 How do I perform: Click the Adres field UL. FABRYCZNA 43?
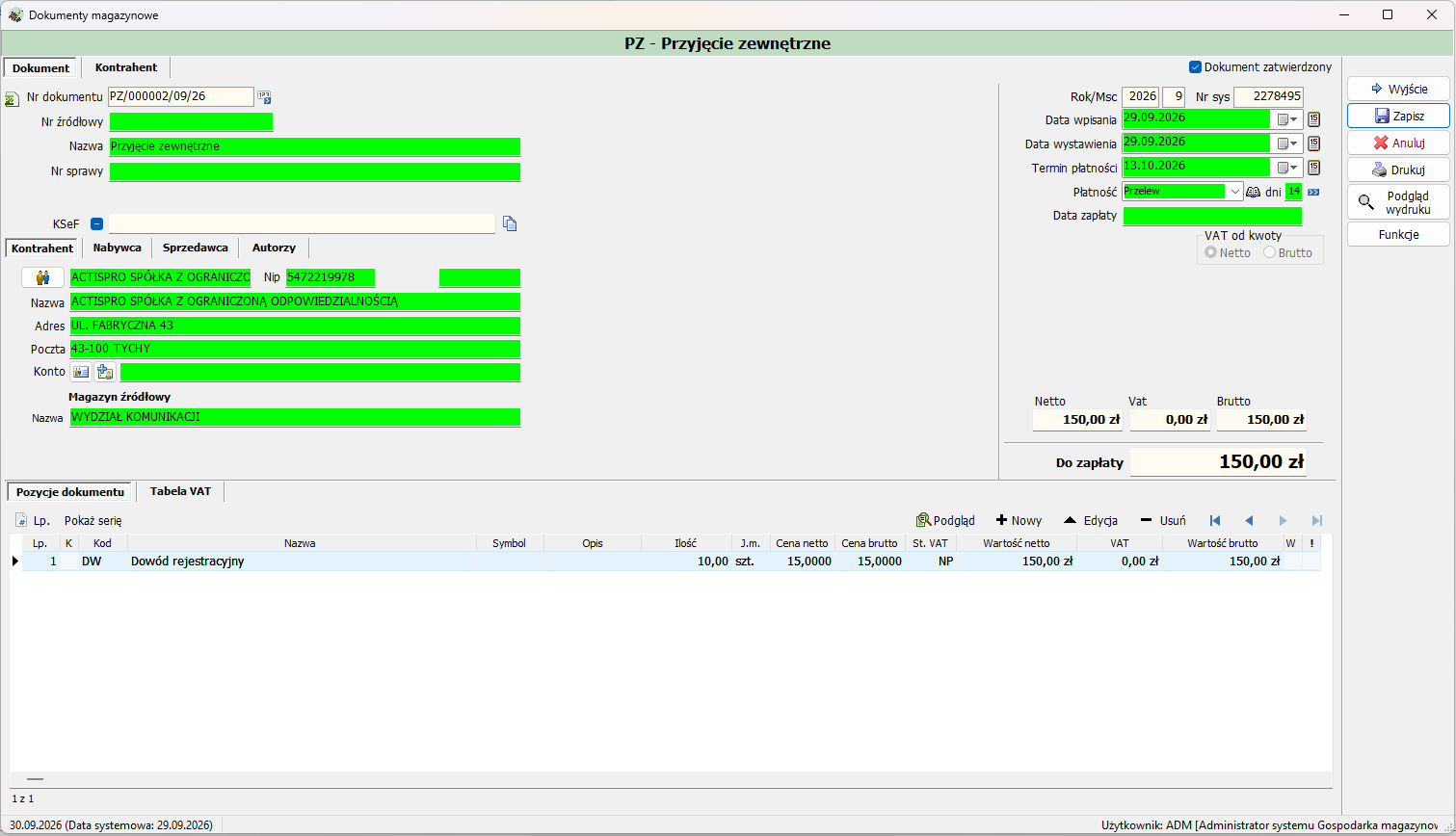pos(295,326)
